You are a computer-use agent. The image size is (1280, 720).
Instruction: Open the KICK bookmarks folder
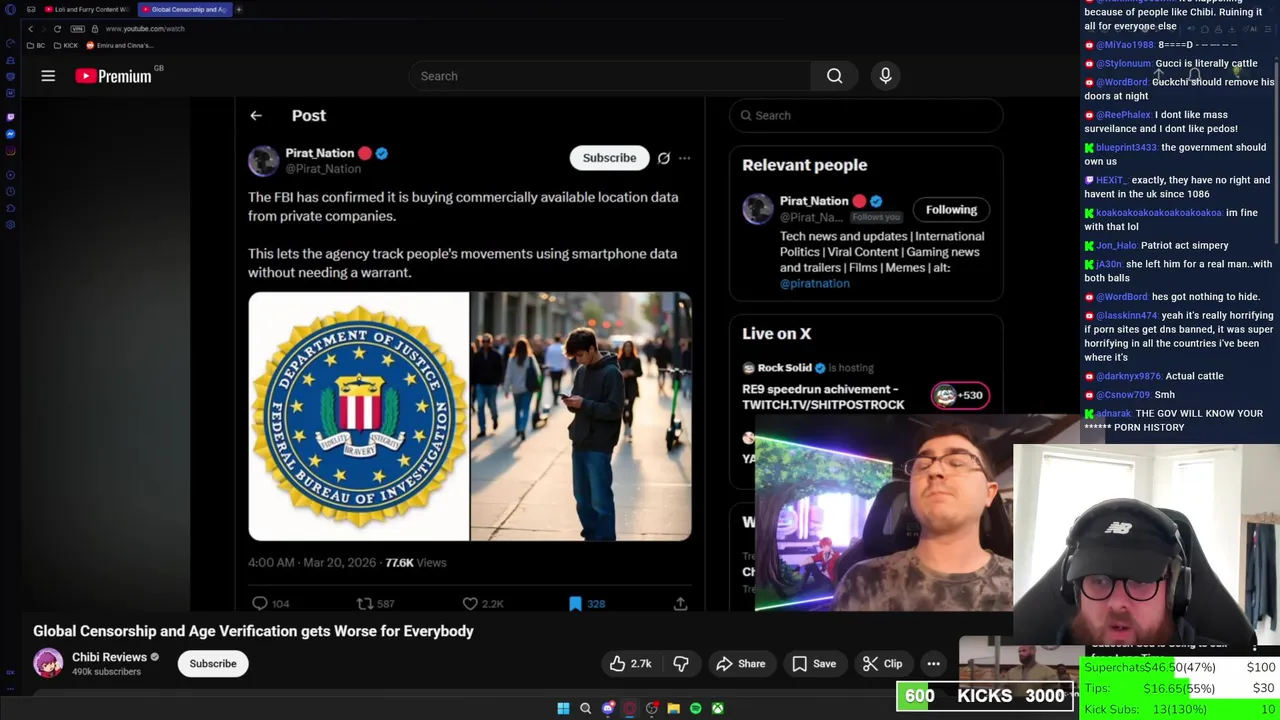click(66, 45)
